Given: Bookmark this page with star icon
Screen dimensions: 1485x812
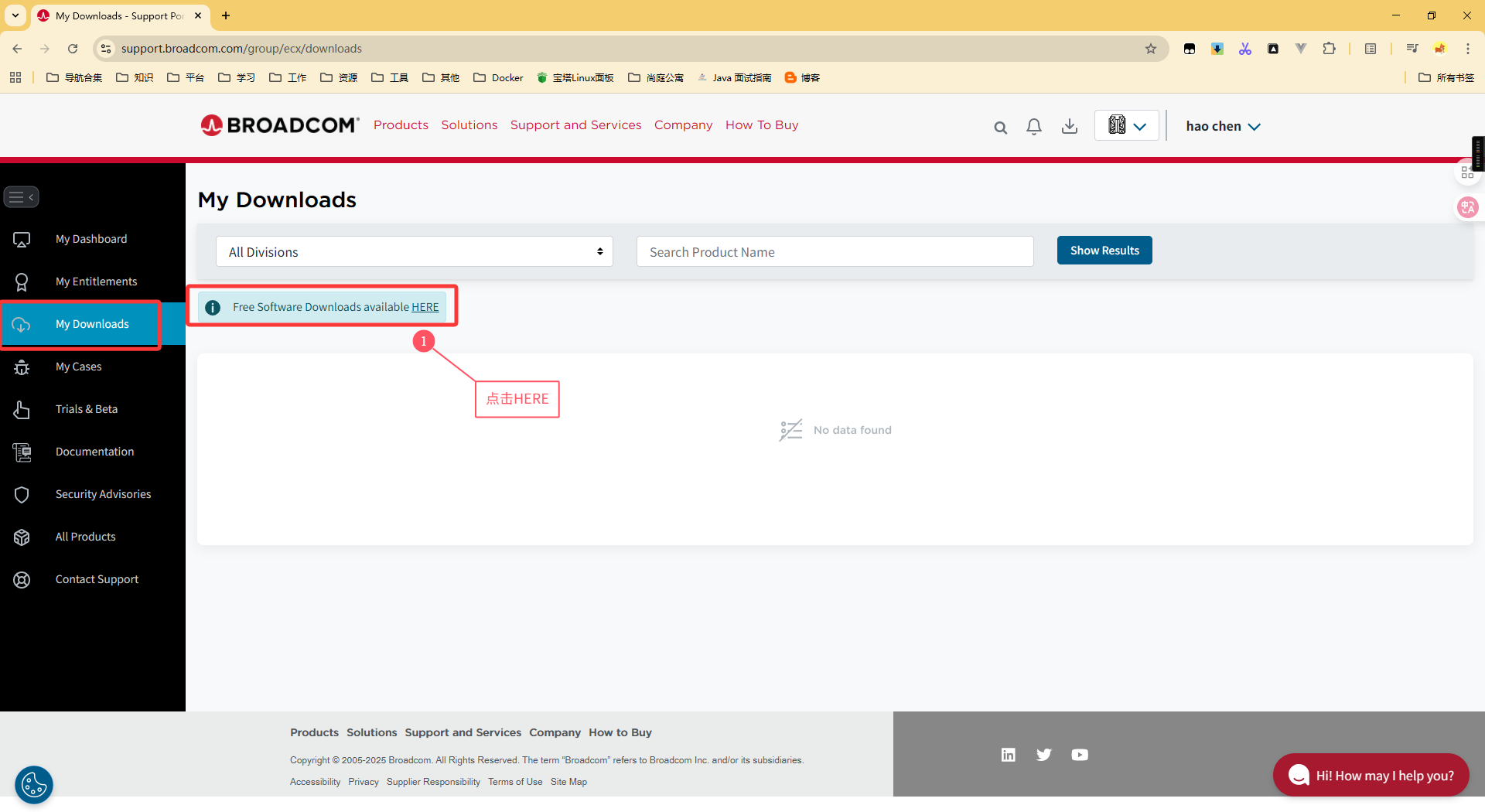Looking at the screenshot, I should coord(1151,49).
